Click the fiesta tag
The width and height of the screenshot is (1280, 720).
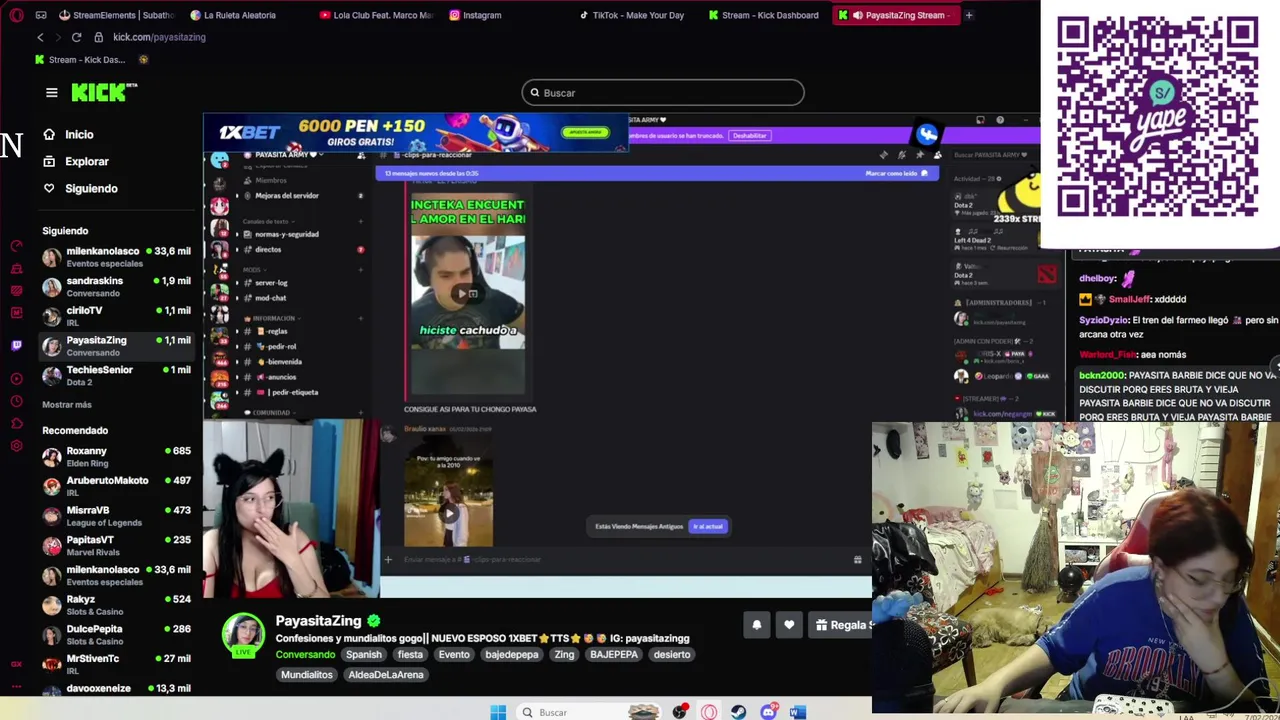(x=410, y=654)
